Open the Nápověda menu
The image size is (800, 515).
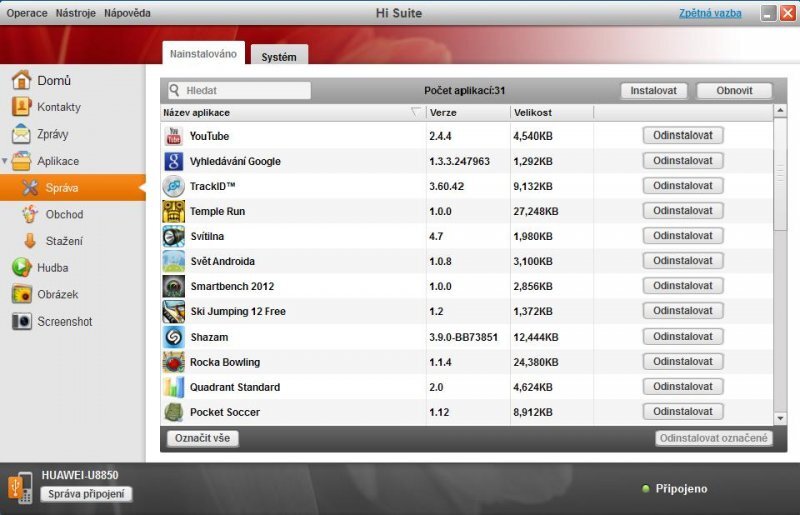[127, 13]
